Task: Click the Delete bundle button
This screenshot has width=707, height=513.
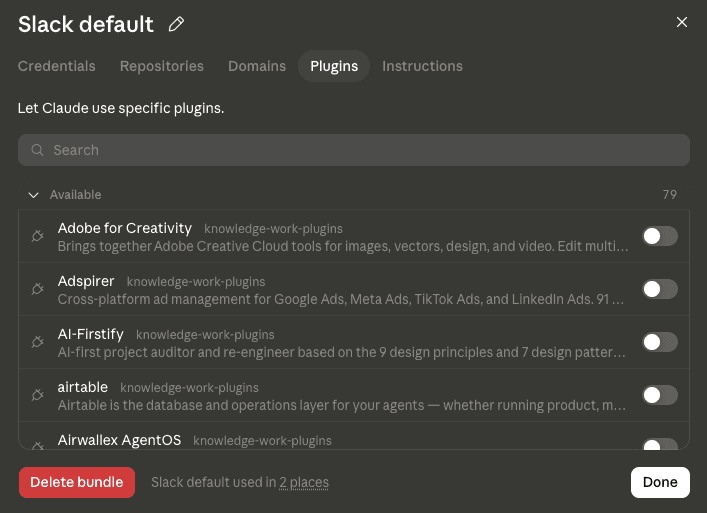Action: click(x=77, y=482)
